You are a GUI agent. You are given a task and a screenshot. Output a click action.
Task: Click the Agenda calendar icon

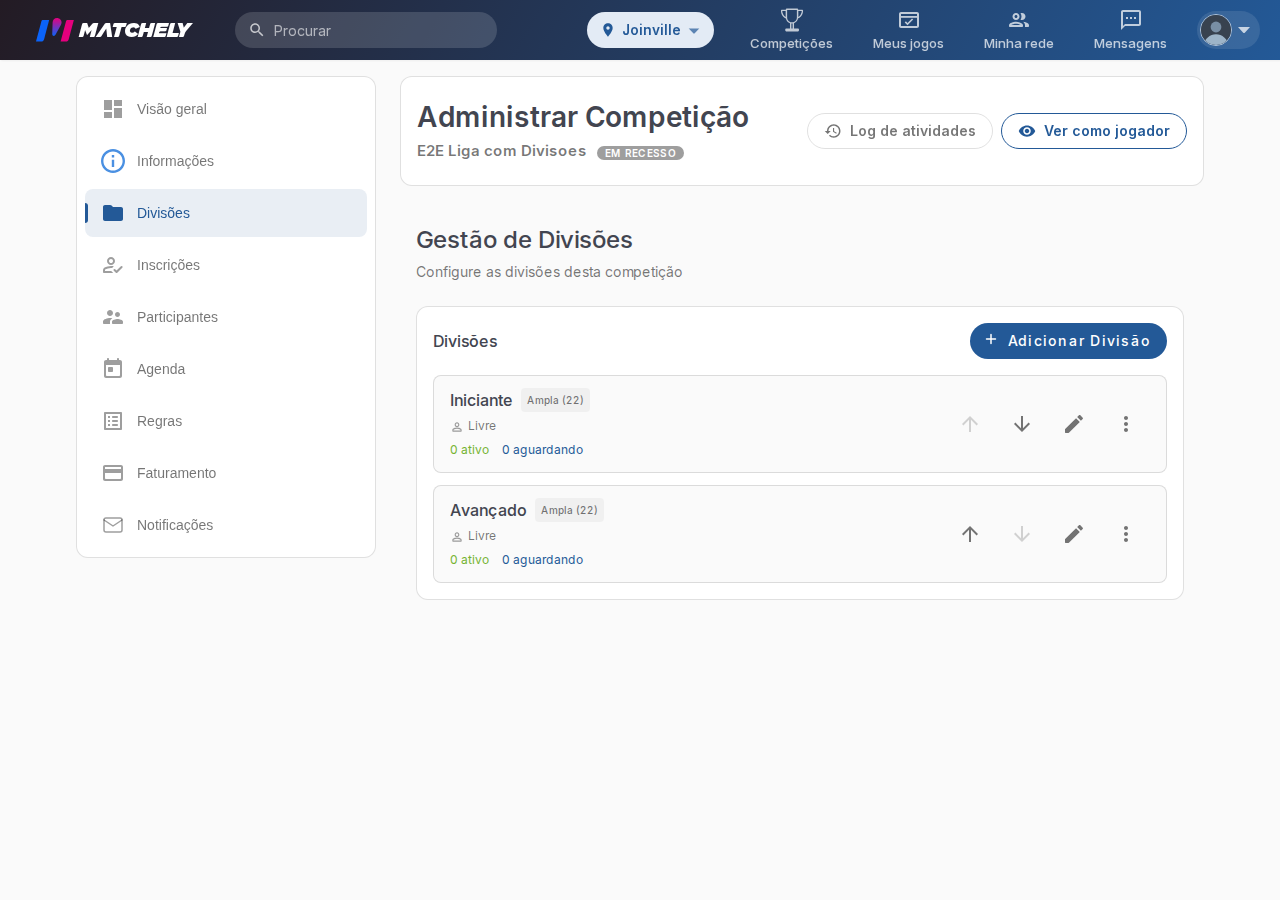113,369
